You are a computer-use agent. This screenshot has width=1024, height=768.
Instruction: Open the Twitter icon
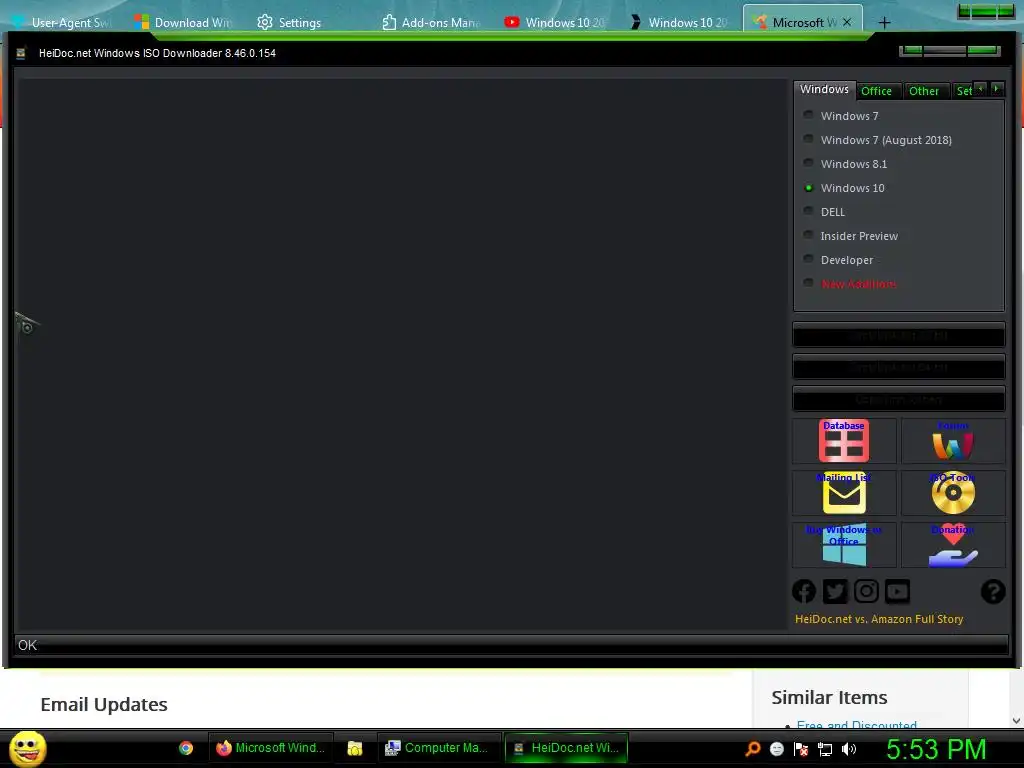point(835,592)
